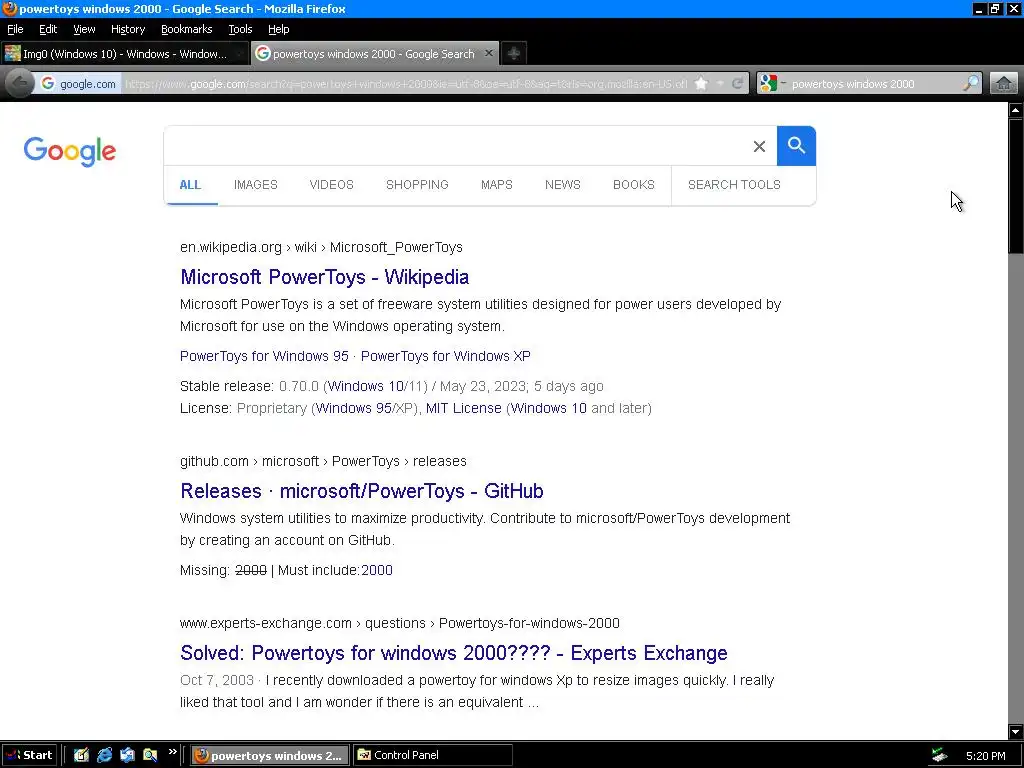Click the magnifier in Firefox search box

pos(971,84)
